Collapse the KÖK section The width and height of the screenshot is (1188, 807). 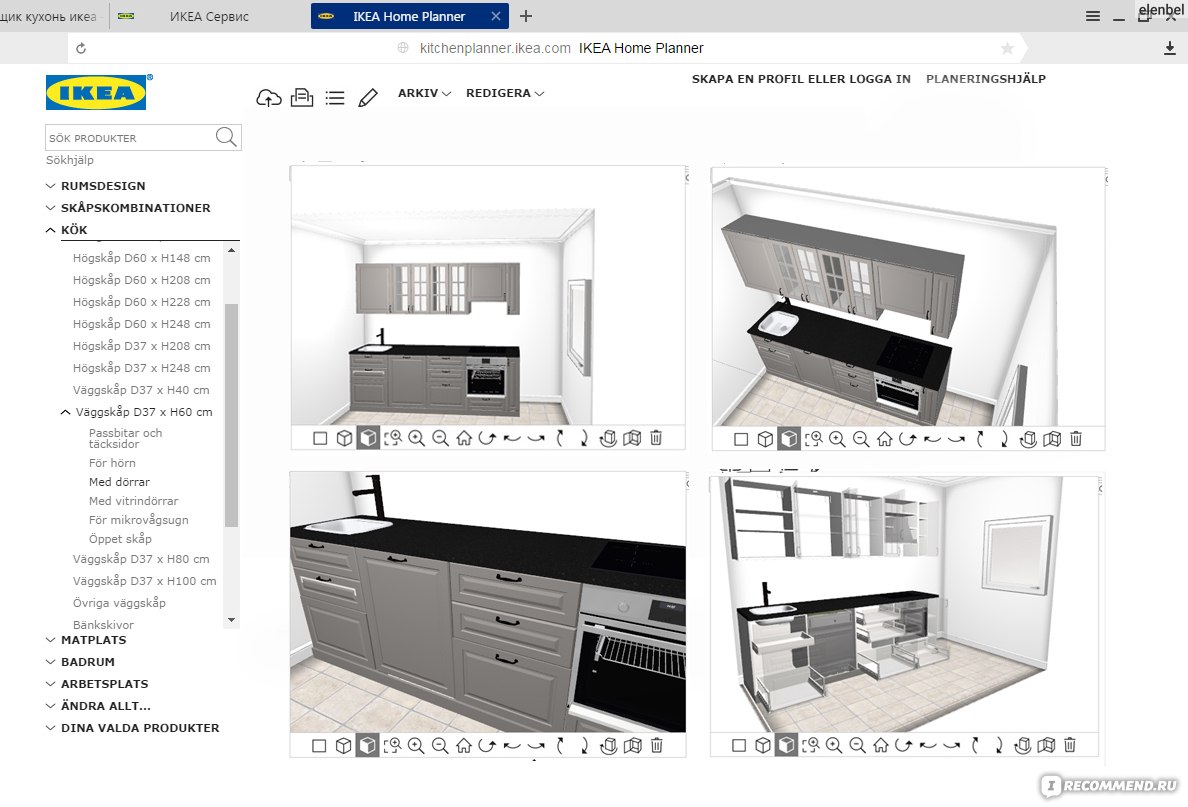(x=67, y=230)
